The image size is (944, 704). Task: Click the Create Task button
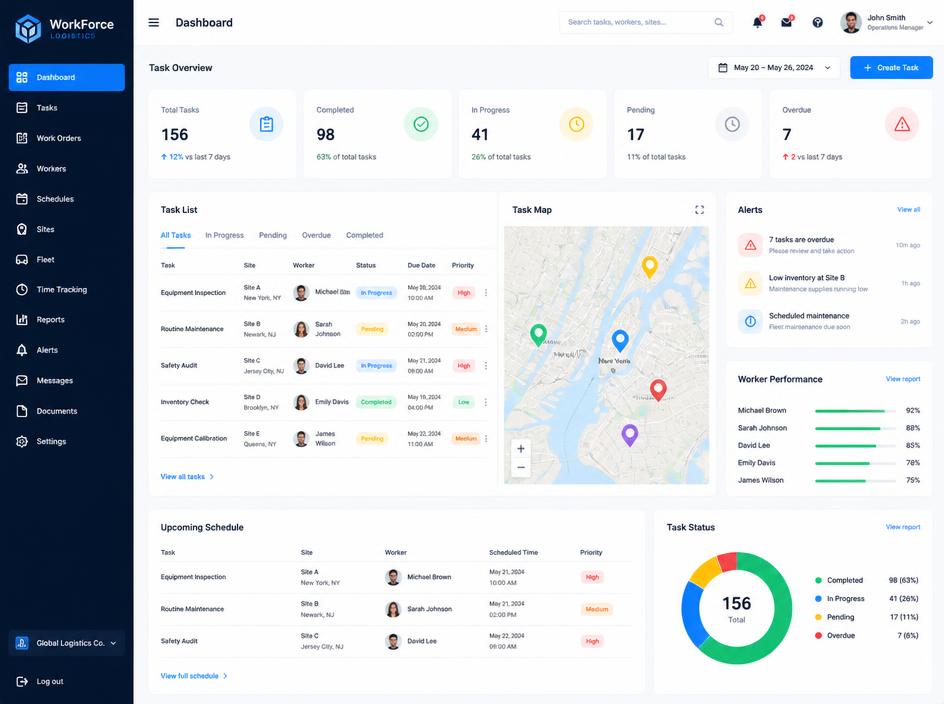coord(891,67)
